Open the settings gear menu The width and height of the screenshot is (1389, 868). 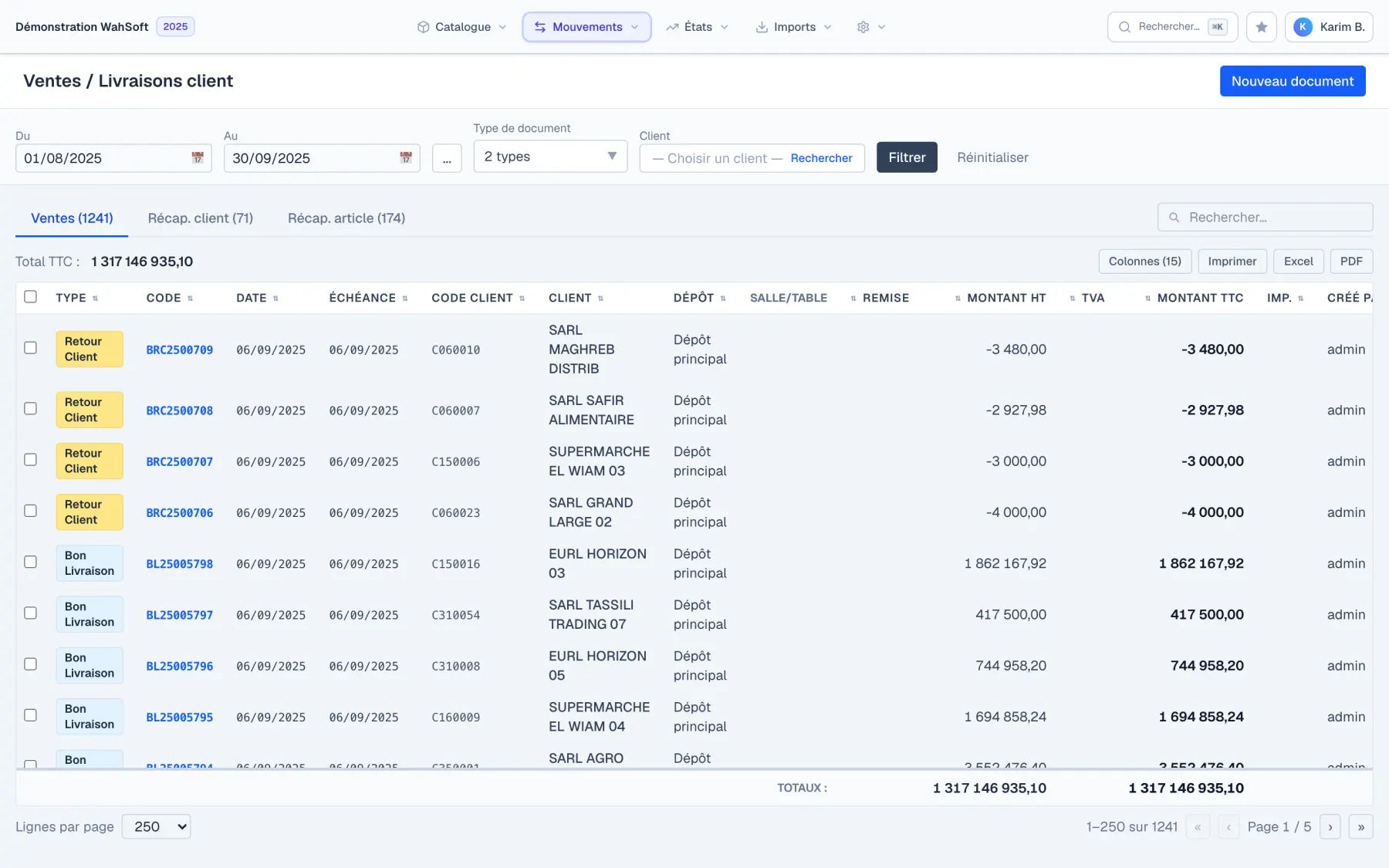click(x=870, y=27)
